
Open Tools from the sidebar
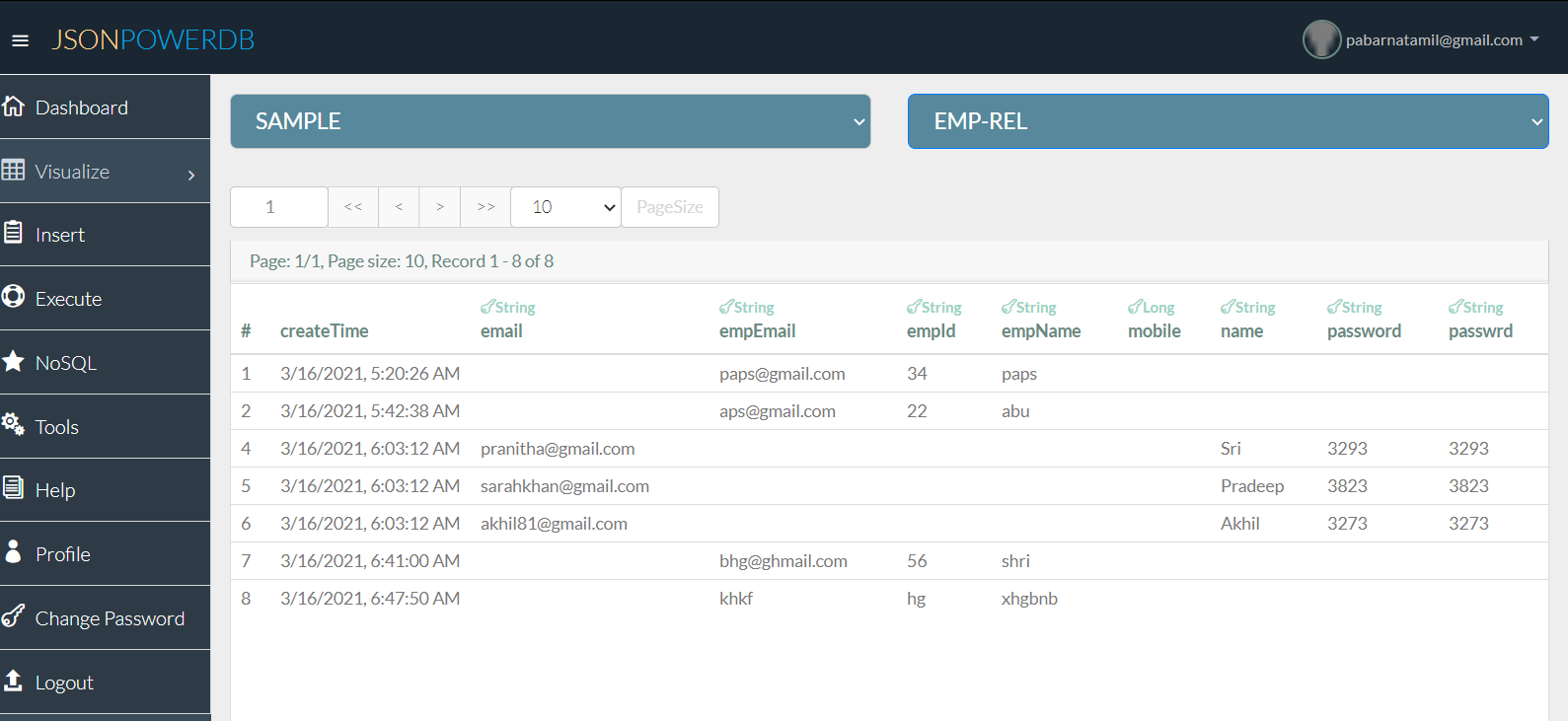[x=105, y=426]
